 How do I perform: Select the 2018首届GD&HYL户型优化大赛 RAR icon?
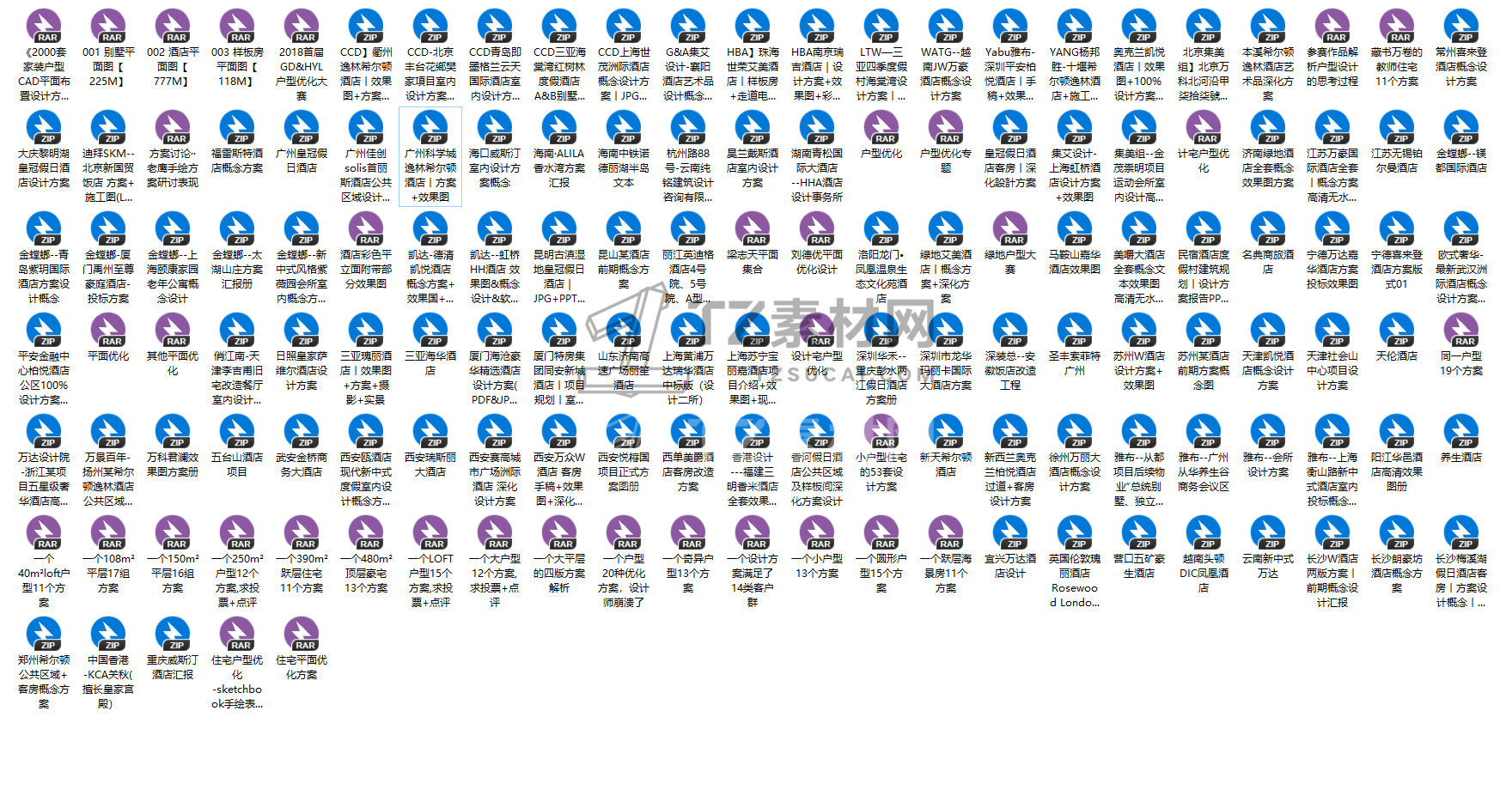pyautogui.click(x=302, y=26)
